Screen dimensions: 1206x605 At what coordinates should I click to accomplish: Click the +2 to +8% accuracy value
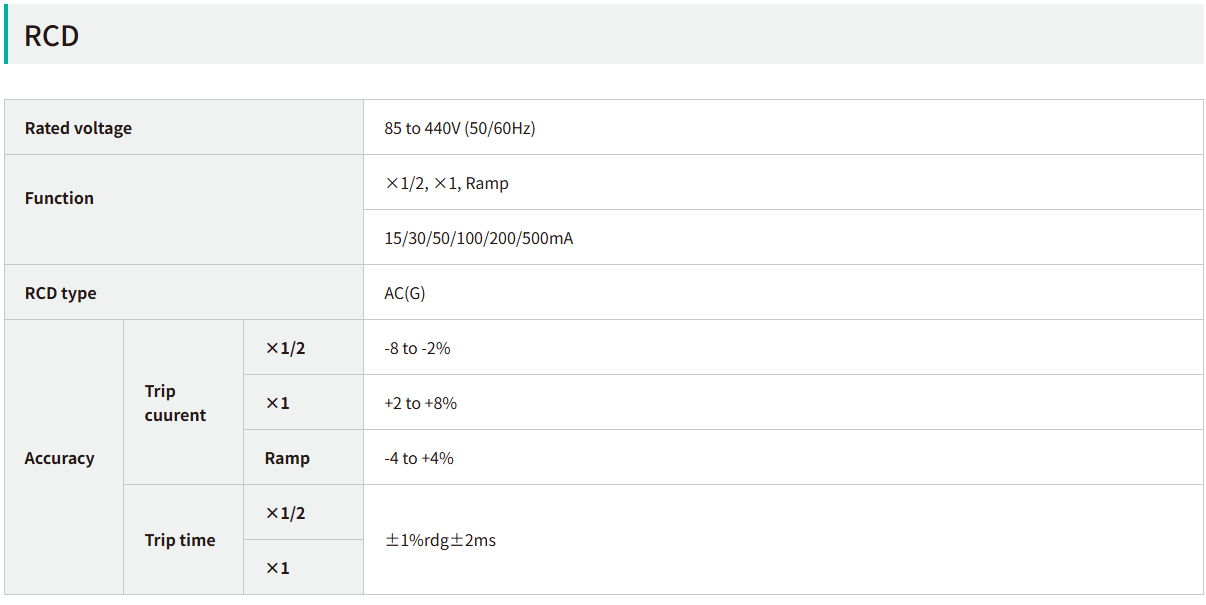[420, 403]
